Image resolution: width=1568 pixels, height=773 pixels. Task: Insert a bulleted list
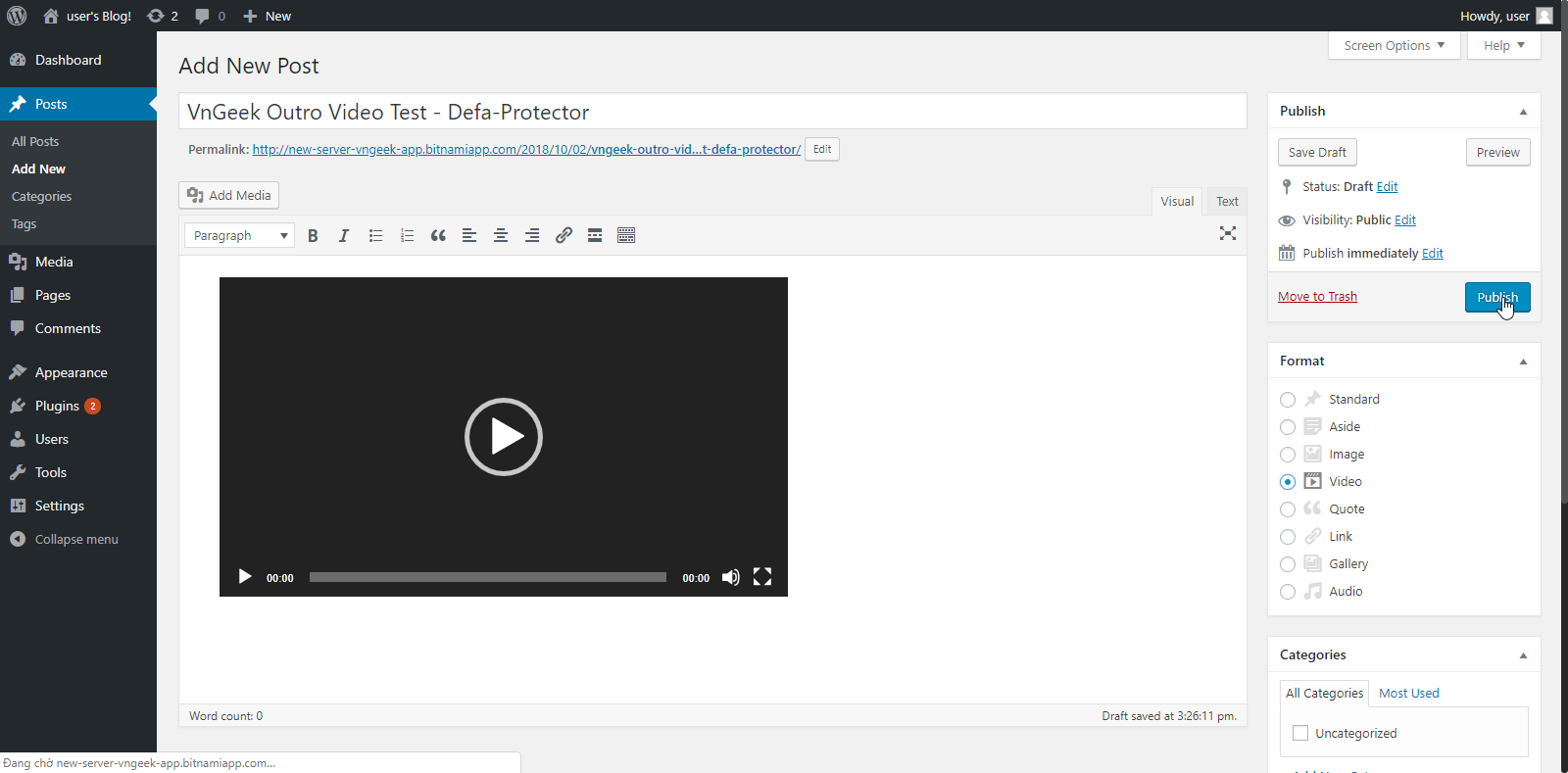pos(375,235)
